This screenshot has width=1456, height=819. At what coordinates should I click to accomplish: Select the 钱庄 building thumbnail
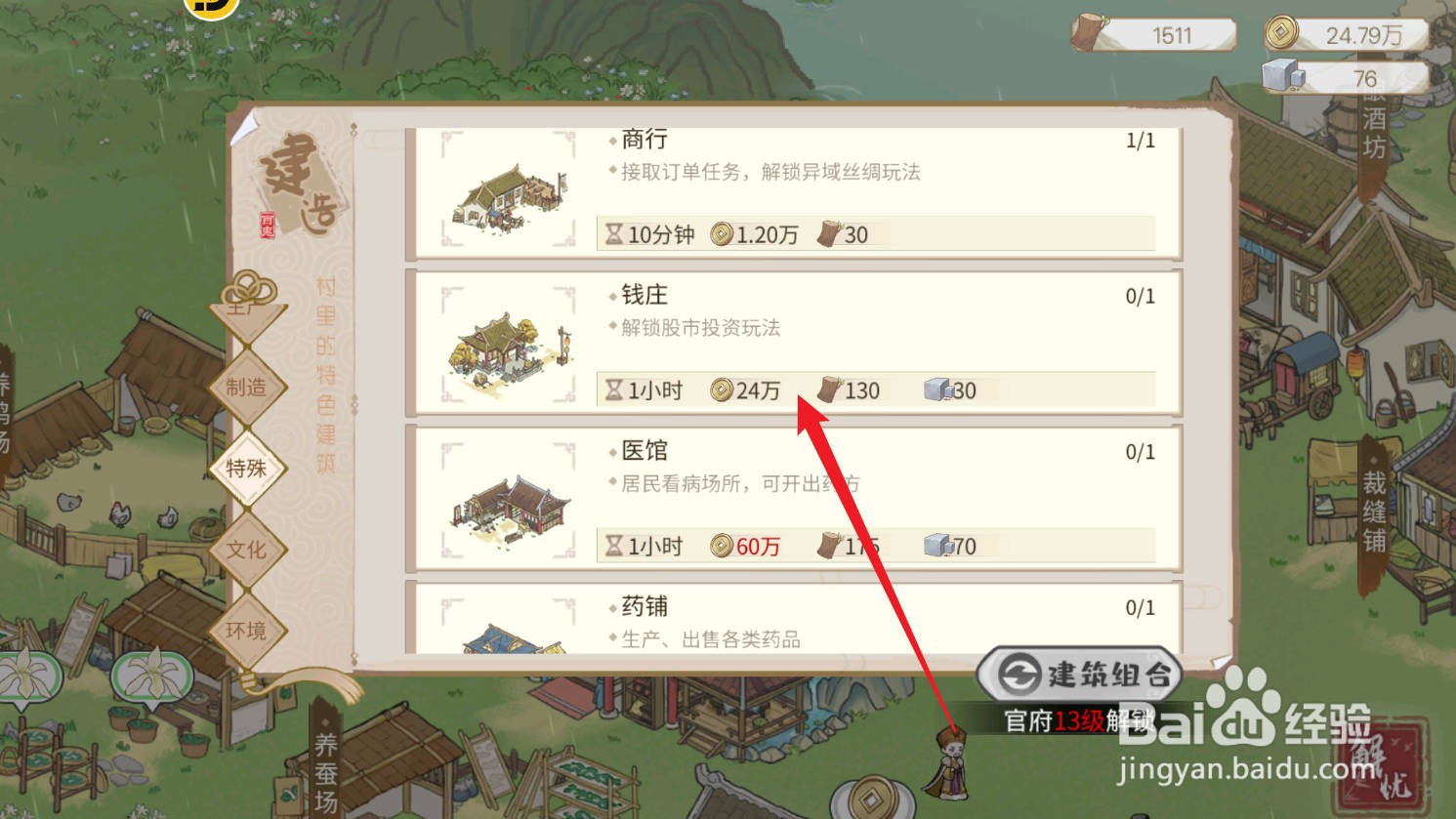coord(508,345)
